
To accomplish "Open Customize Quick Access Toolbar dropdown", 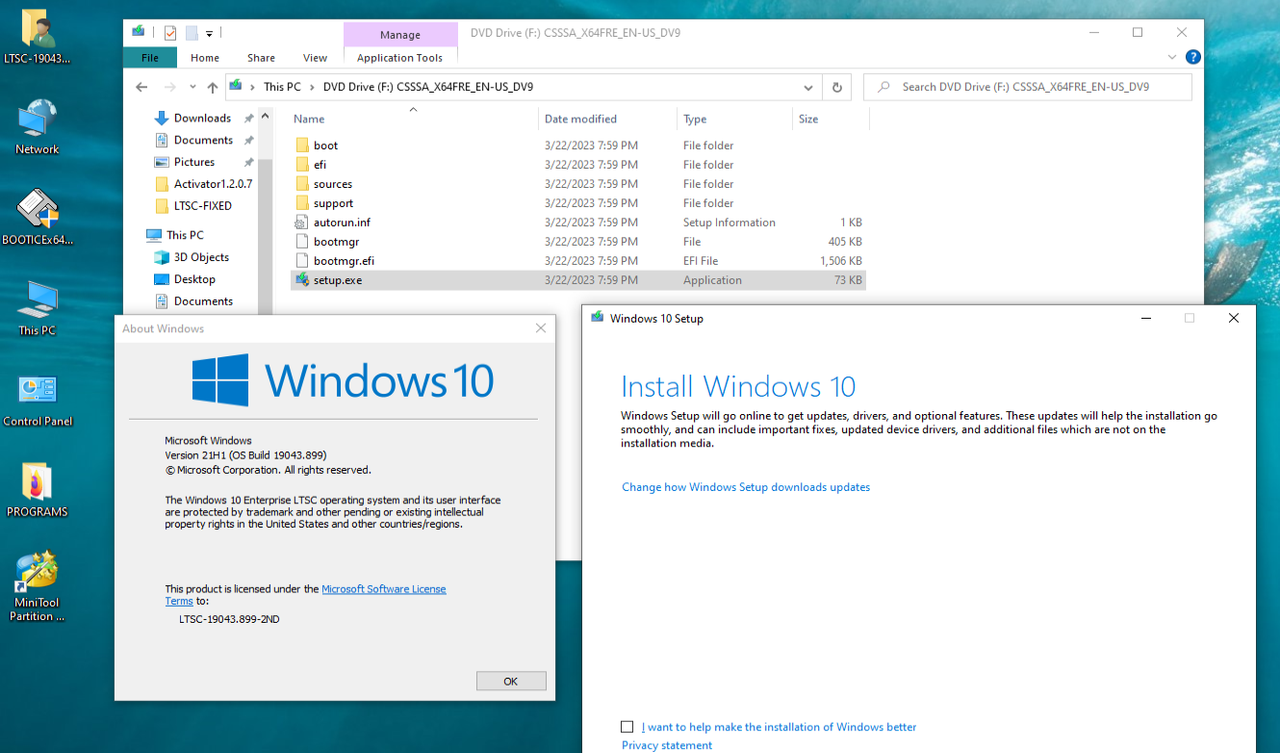I will tap(209, 34).
